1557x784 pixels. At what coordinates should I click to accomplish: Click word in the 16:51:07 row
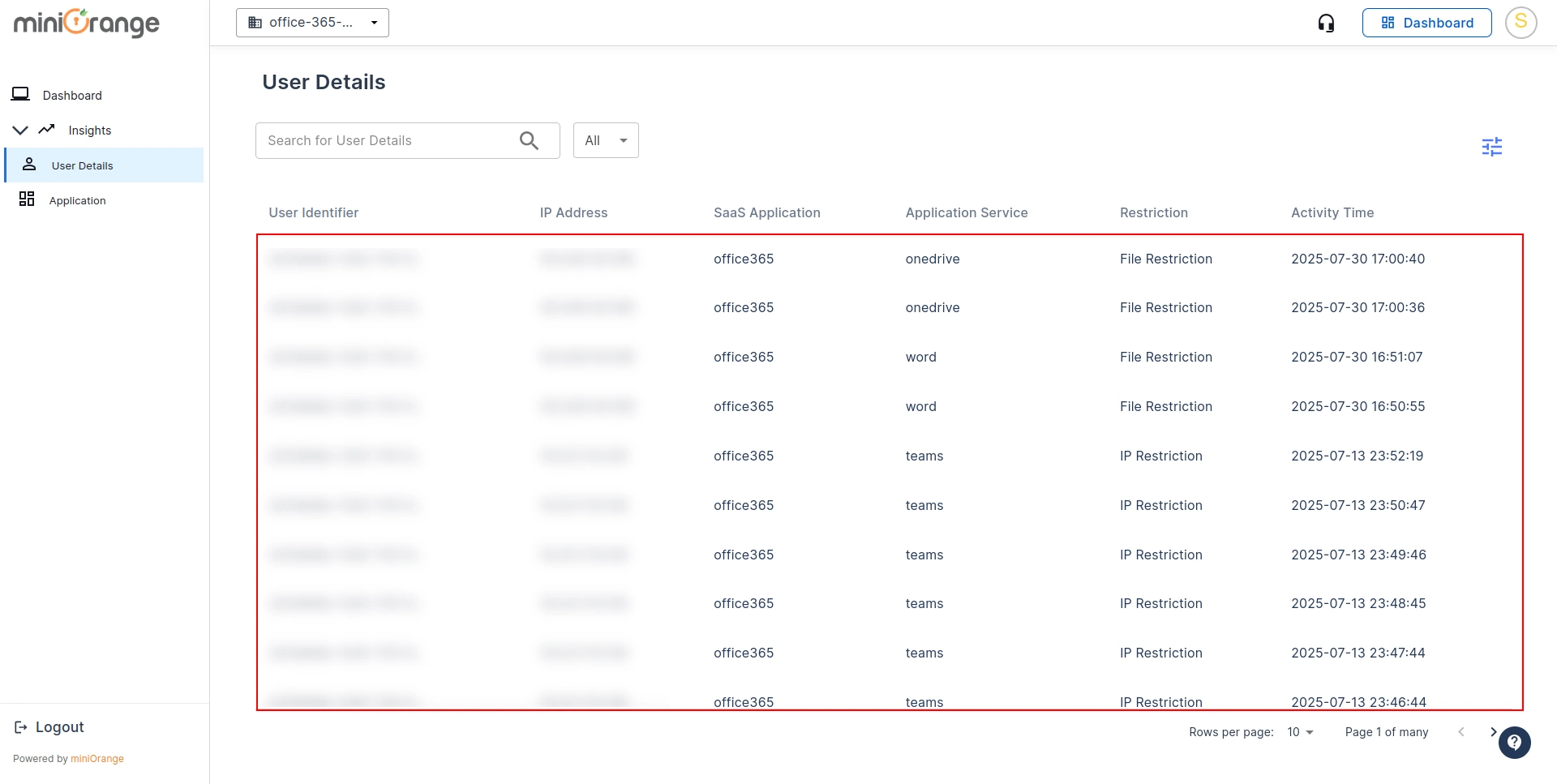[x=920, y=357]
